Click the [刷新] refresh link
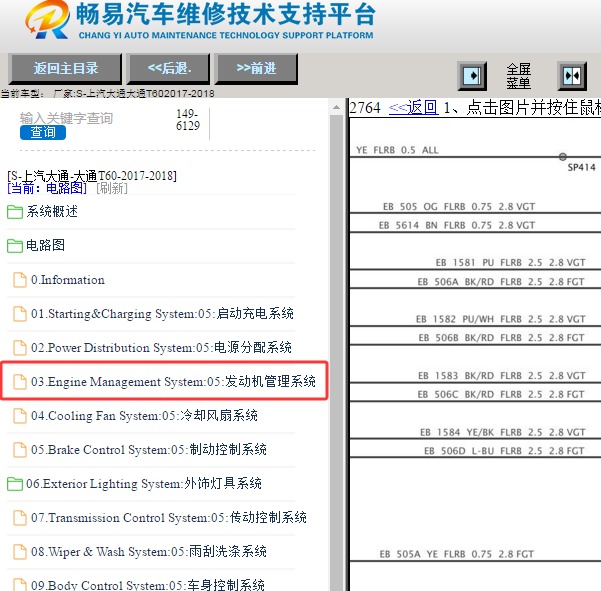The width and height of the screenshot is (601, 591). (x=112, y=188)
